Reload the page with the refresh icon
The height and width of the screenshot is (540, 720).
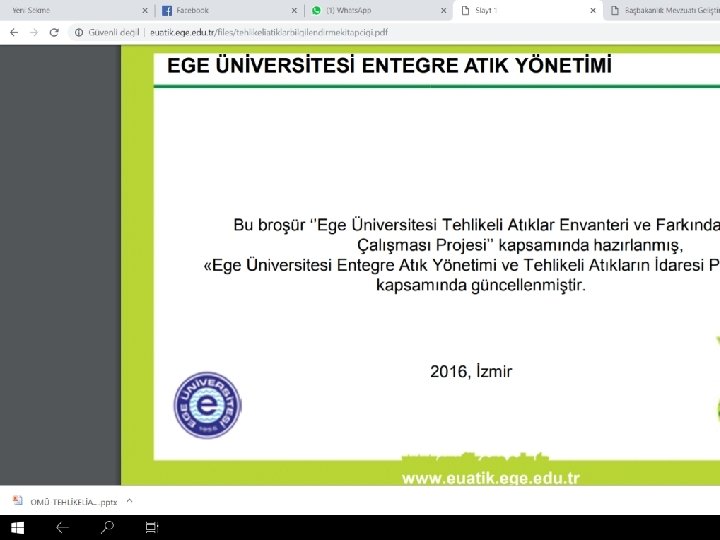pyautogui.click(x=54, y=33)
